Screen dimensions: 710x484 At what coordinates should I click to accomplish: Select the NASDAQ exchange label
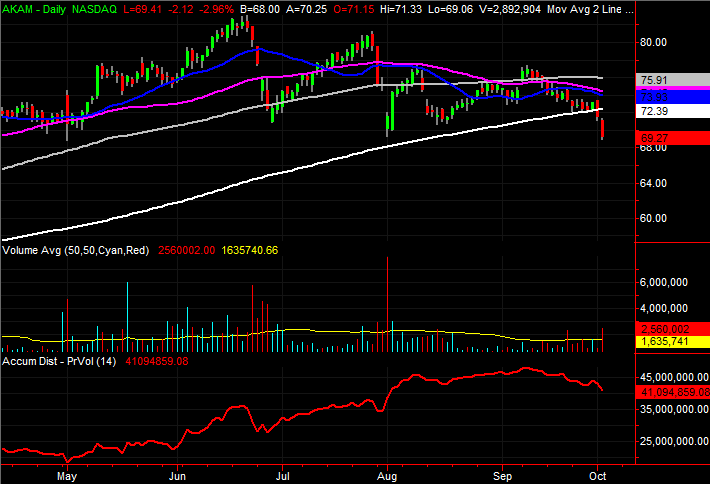click(x=94, y=9)
